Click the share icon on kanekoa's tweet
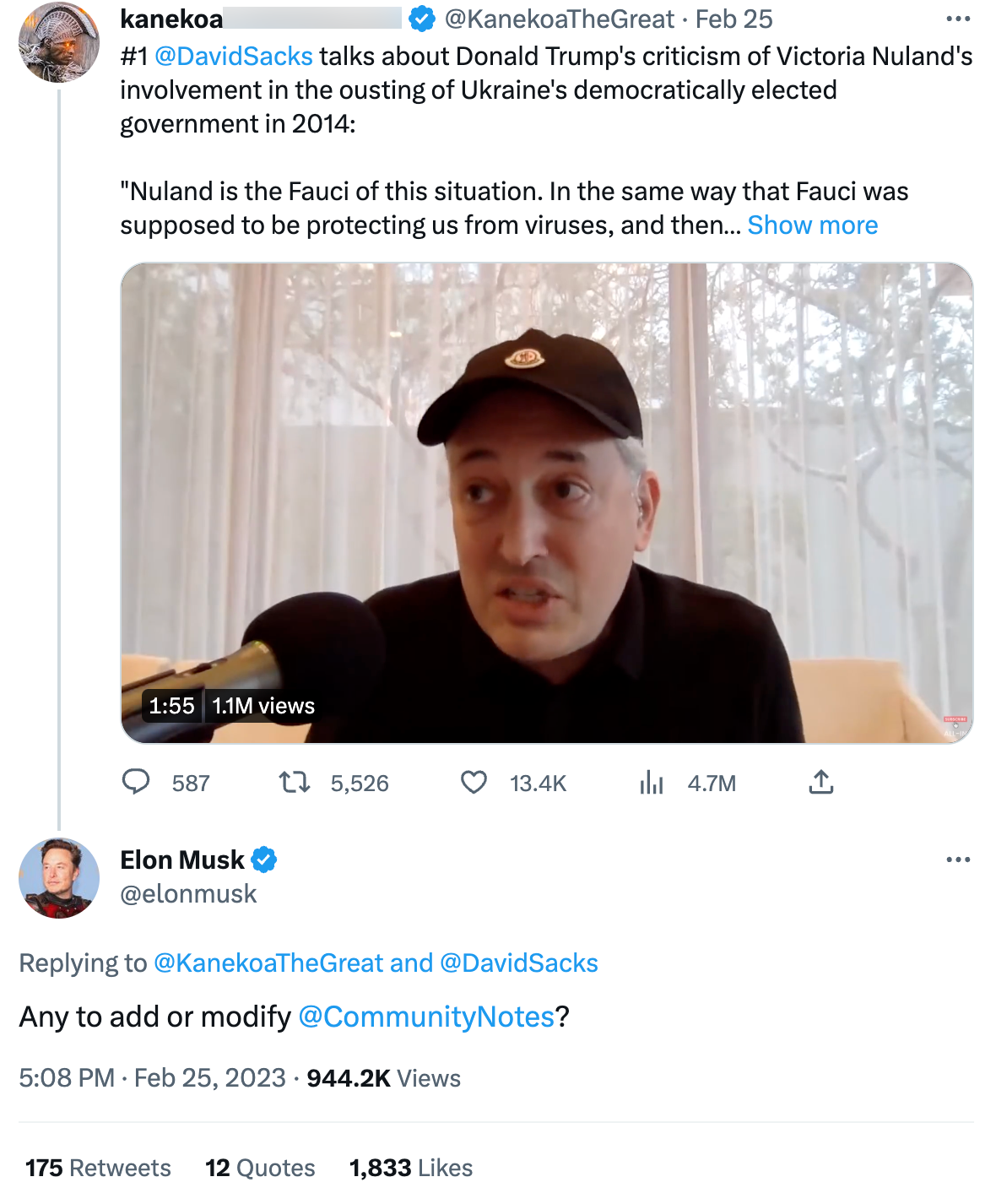Screen dimensions: 996x1204 tap(822, 783)
